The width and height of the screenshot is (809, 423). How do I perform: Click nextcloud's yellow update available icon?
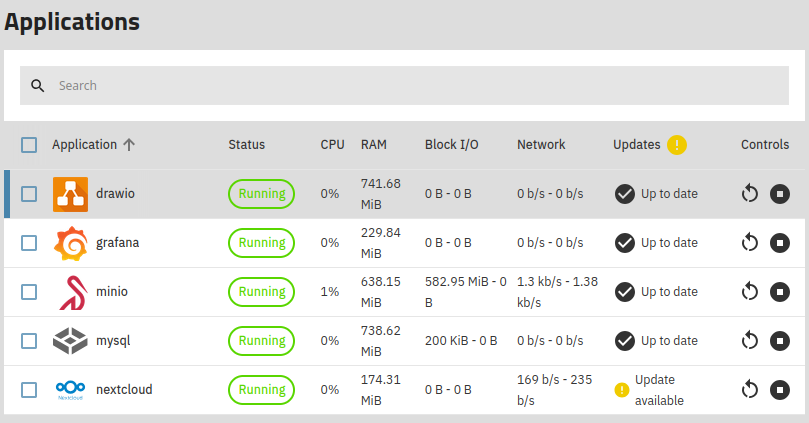(x=622, y=390)
